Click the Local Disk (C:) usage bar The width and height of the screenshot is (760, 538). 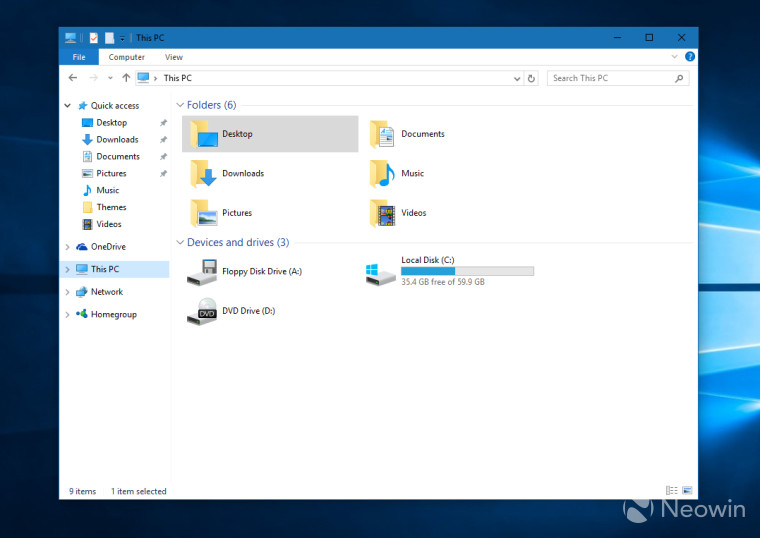click(x=467, y=271)
